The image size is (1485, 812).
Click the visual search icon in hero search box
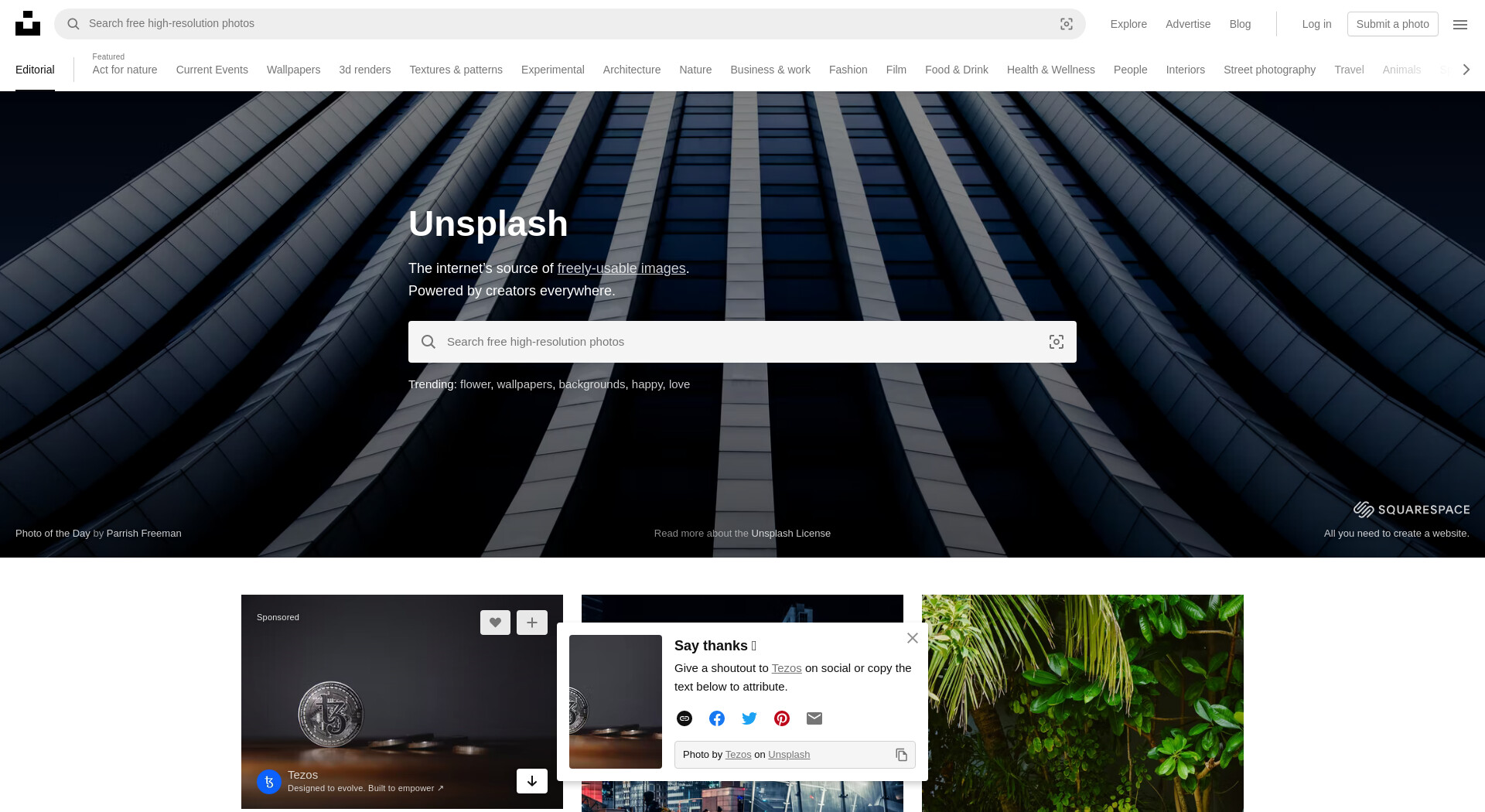click(x=1057, y=342)
